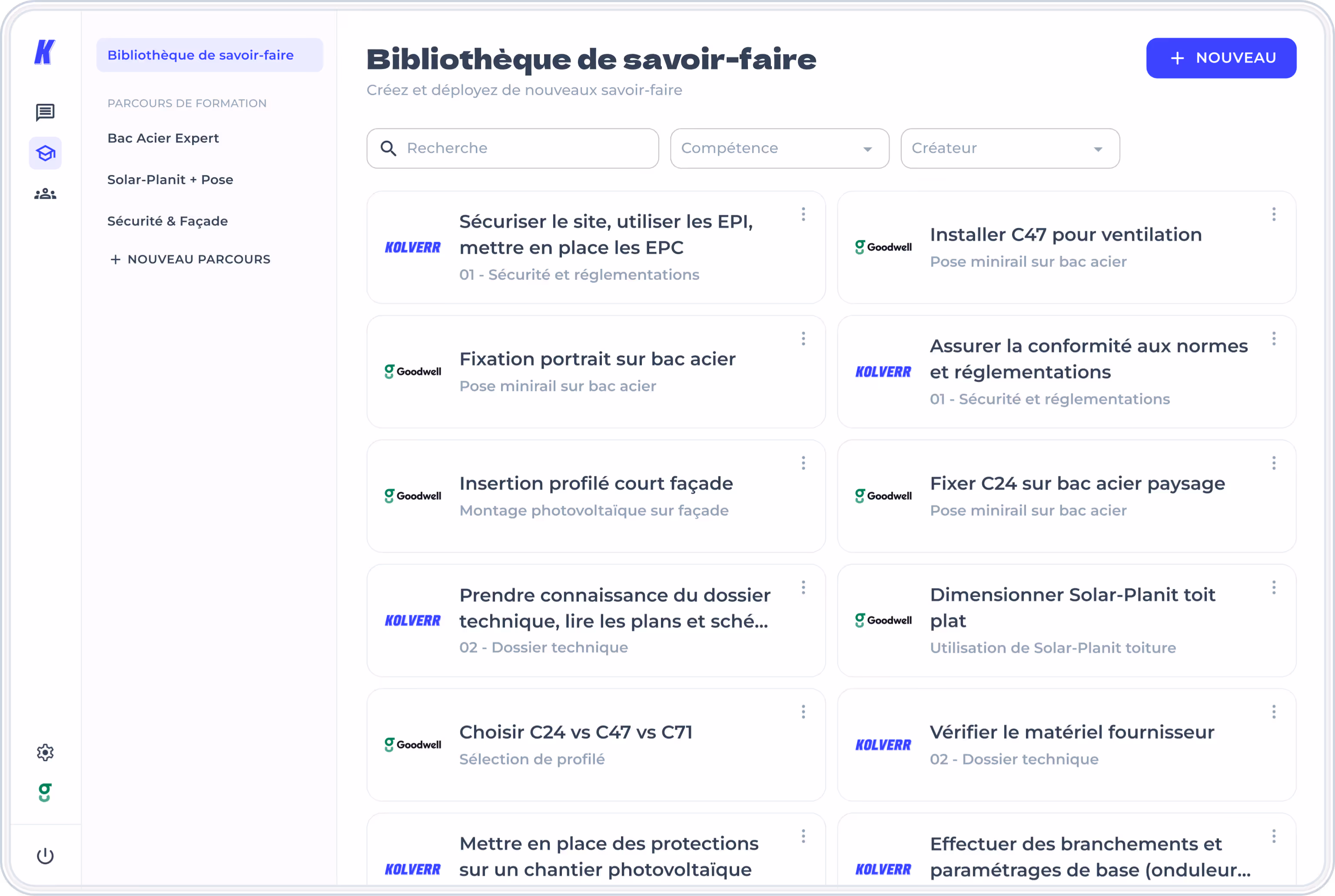Open the 'Bac Acier Expert' training path
Viewport: 1335px width, 896px height.
(163, 138)
